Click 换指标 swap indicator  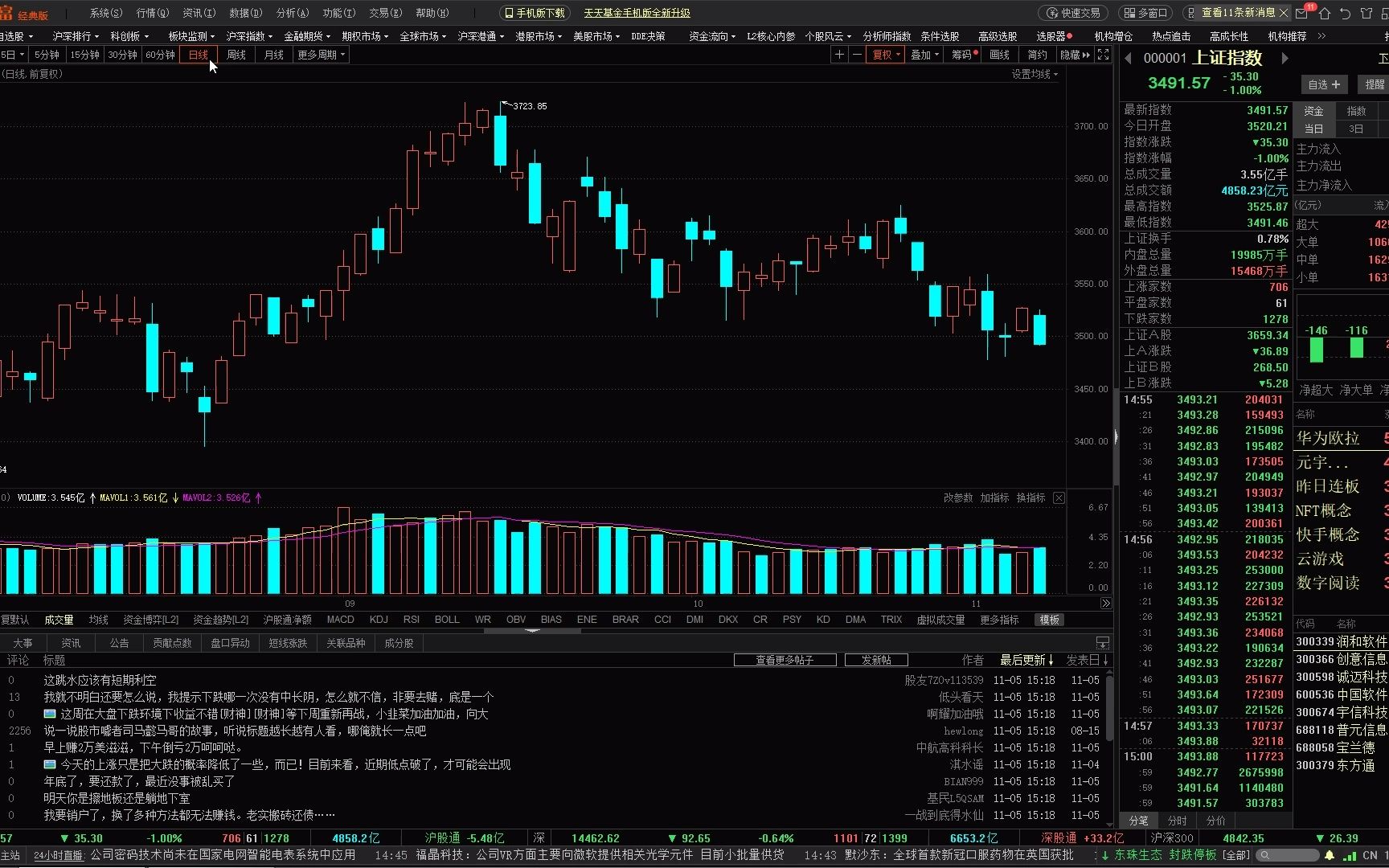pos(1030,498)
